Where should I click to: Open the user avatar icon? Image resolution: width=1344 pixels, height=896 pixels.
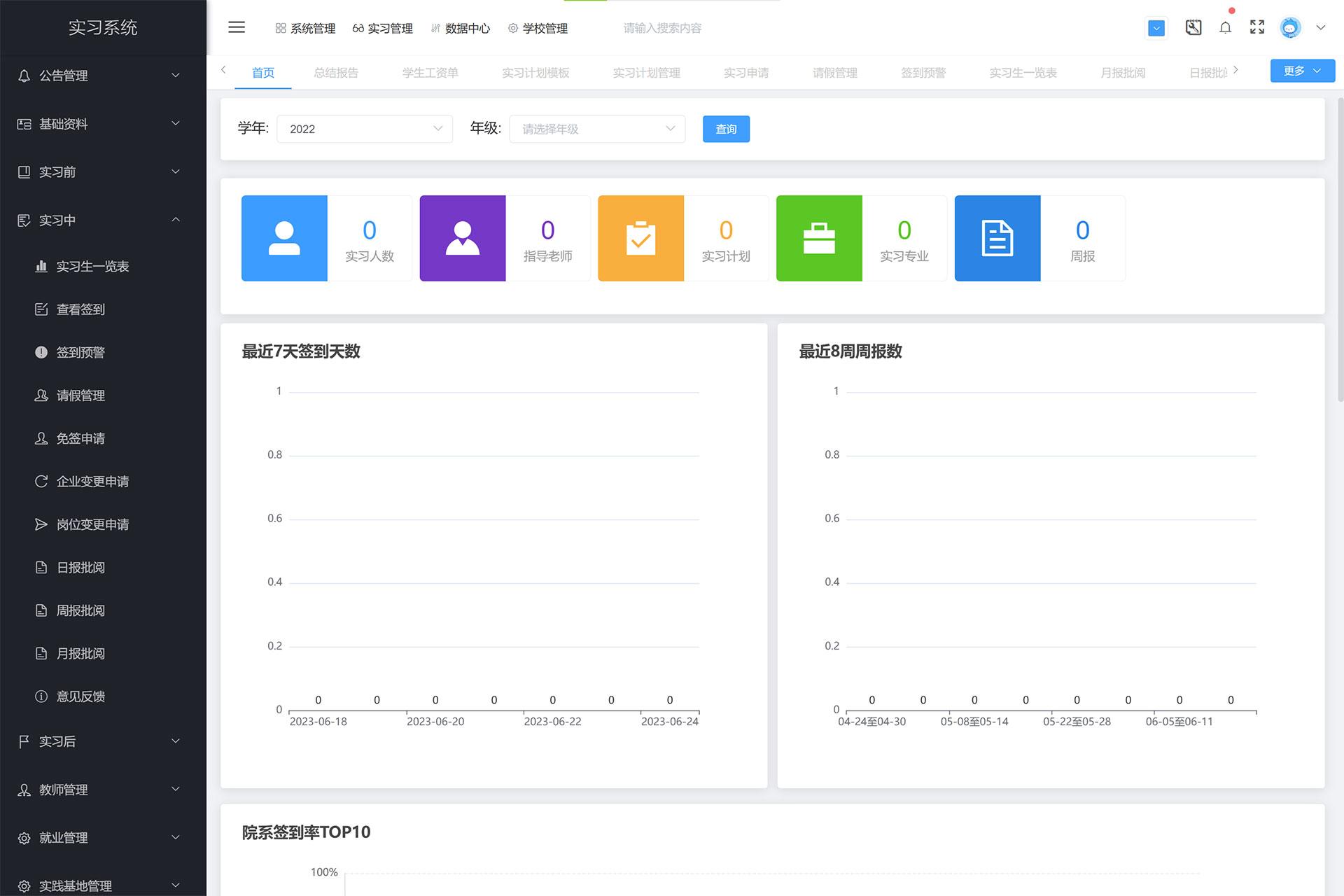(1290, 27)
